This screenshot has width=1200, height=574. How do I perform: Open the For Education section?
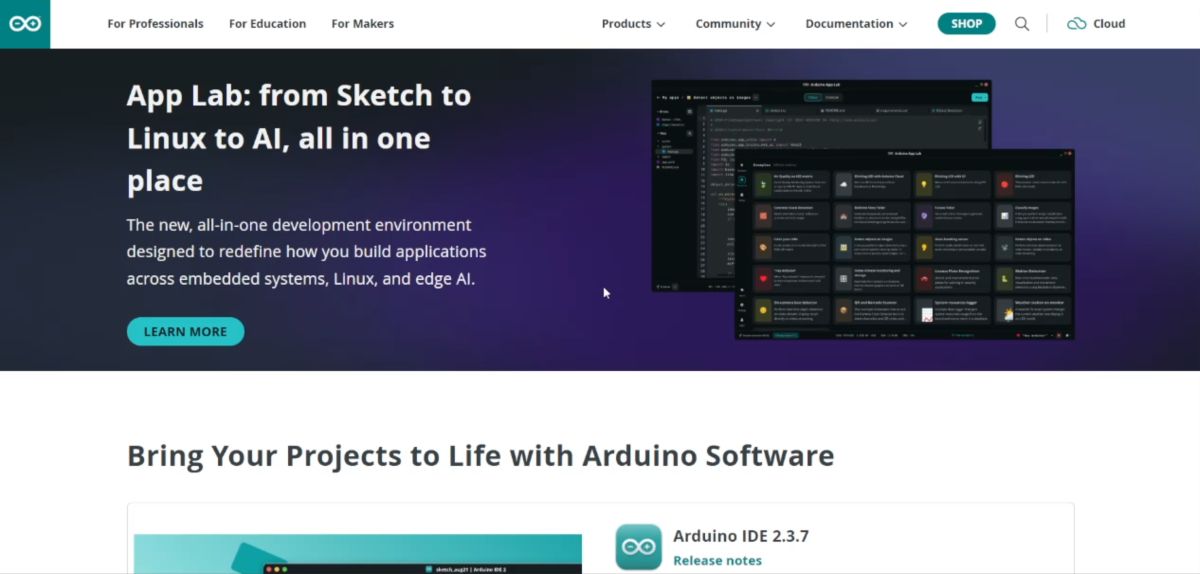click(267, 24)
